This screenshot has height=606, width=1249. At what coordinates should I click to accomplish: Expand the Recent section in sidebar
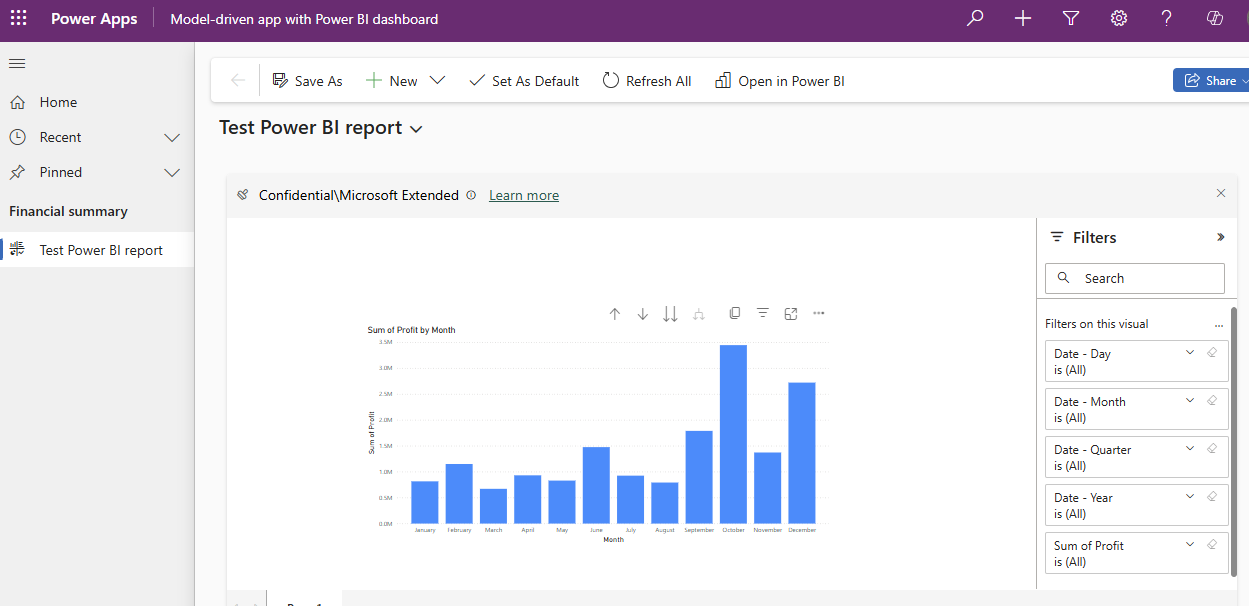pyautogui.click(x=172, y=137)
